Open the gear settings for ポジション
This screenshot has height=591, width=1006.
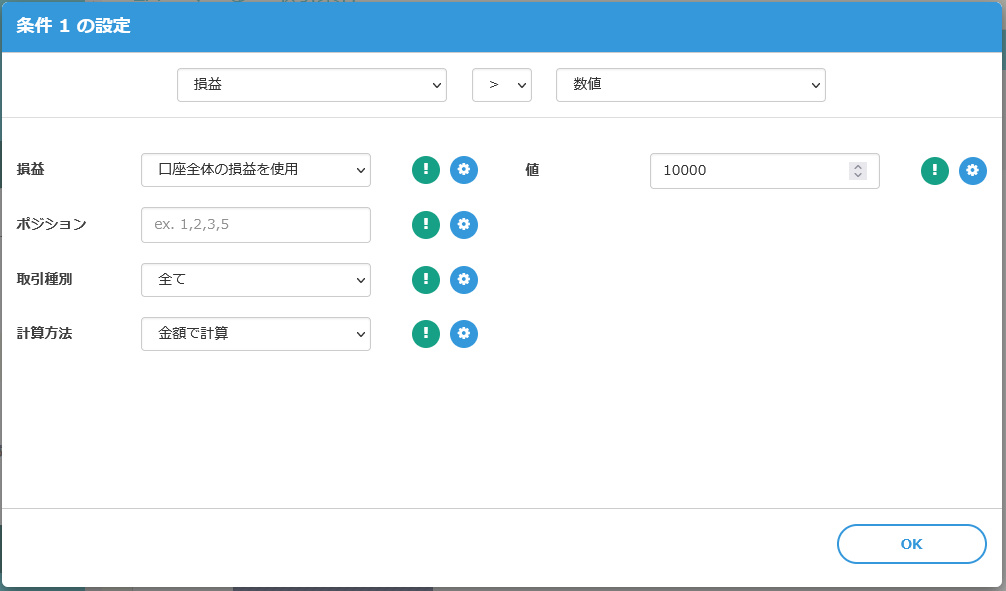point(464,225)
